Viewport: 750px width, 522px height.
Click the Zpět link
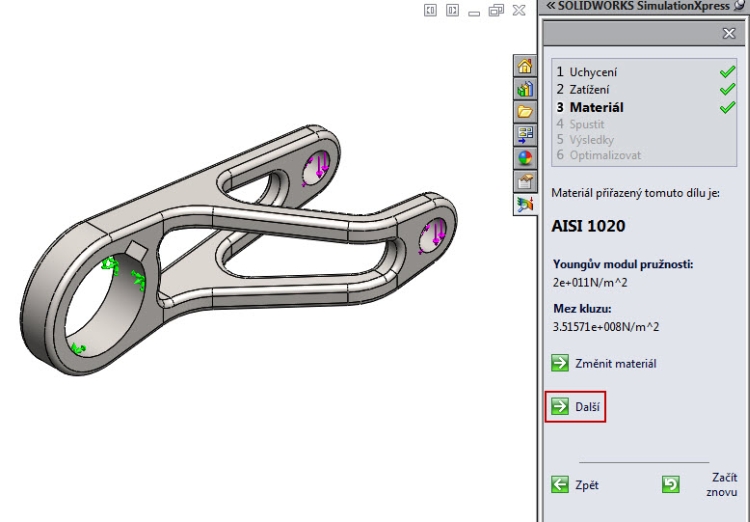tap(587, 485)
